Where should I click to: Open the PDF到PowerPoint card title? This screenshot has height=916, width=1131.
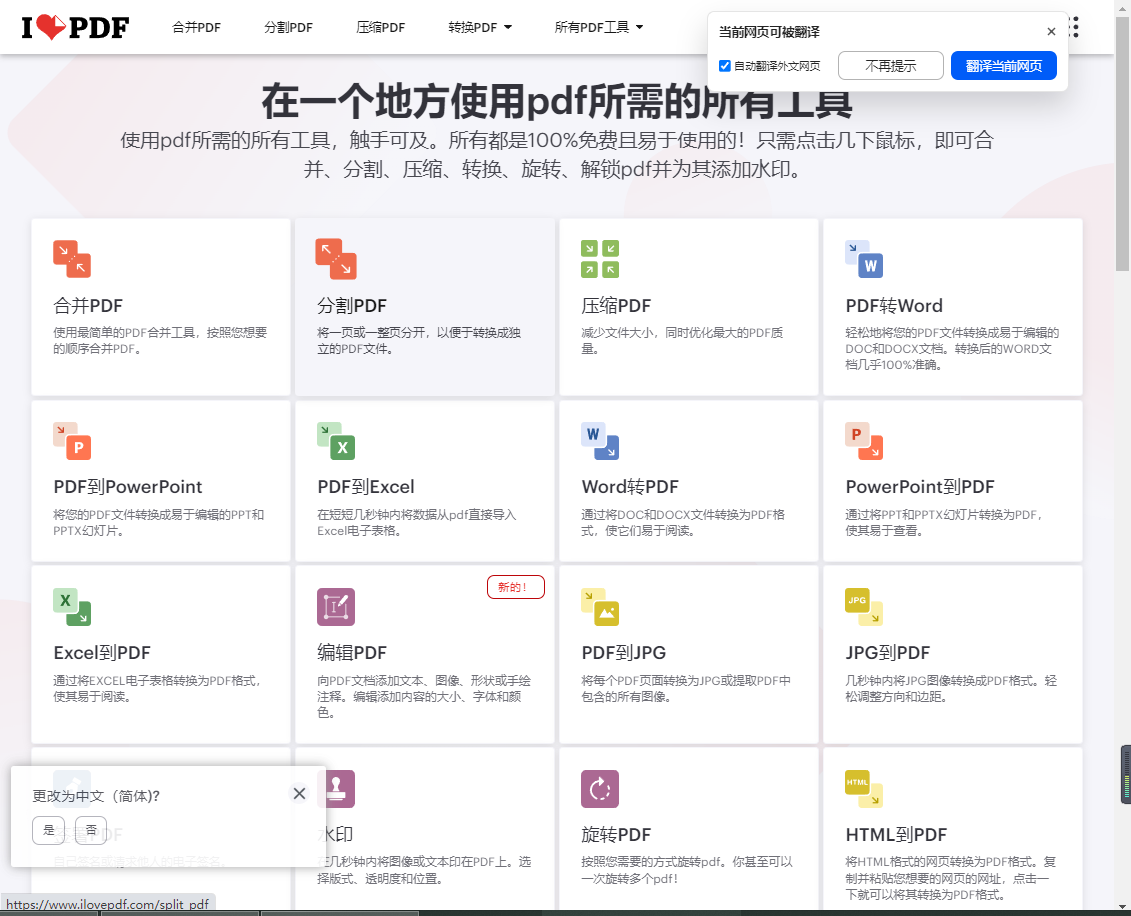(x=128, y=487)
